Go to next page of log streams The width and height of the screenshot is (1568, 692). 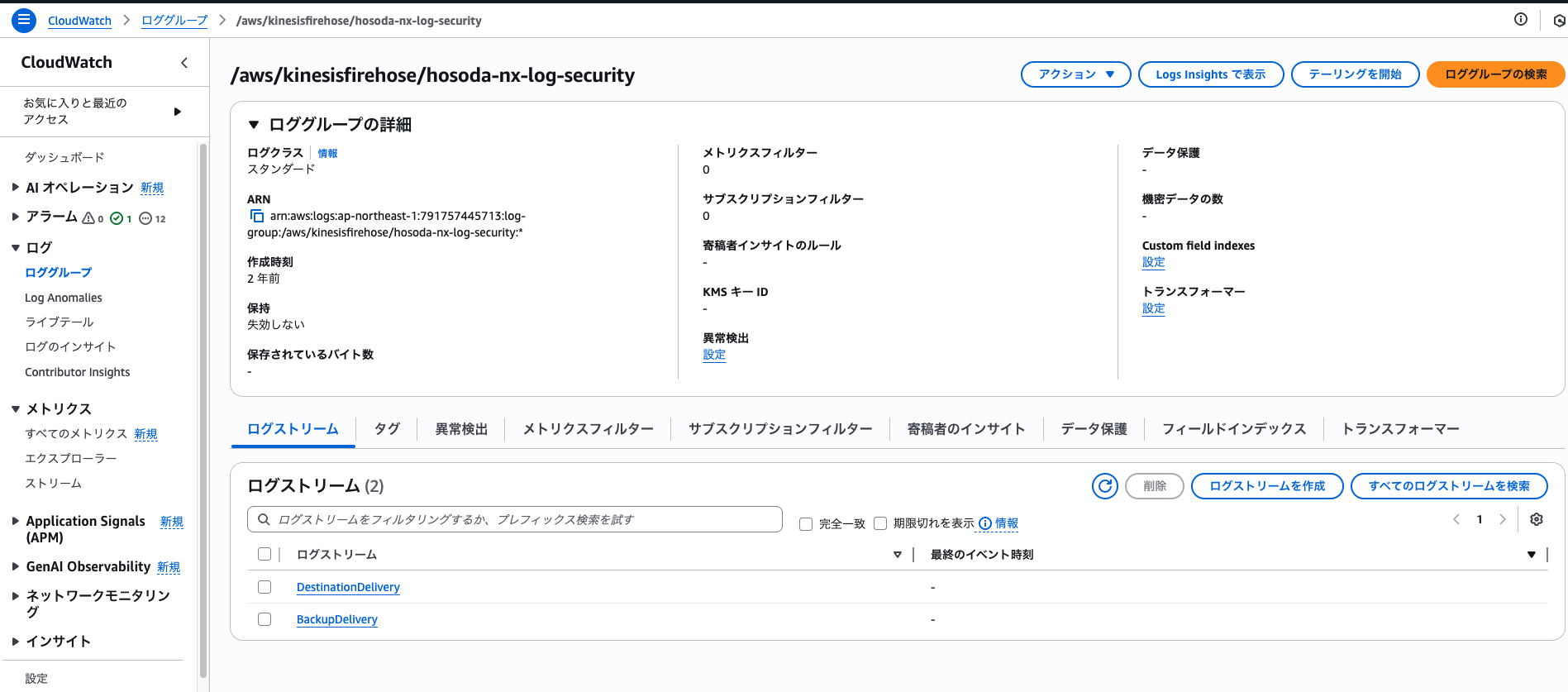(x=1503, y=519)
